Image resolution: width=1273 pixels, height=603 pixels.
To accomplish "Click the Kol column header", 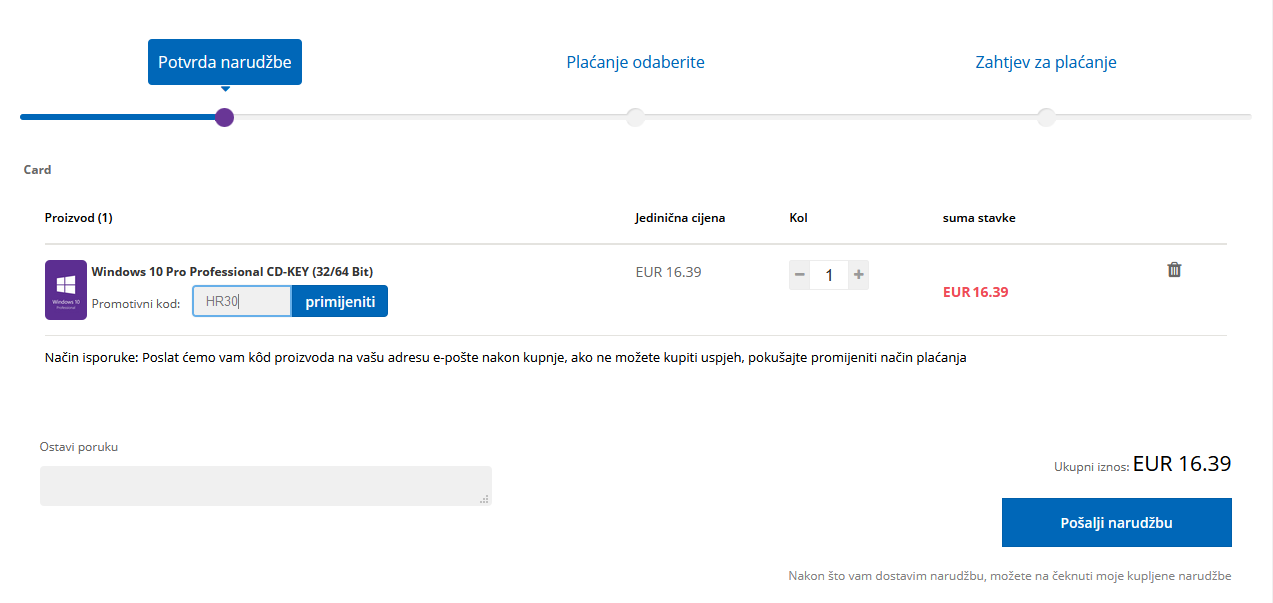I will 798,218.
